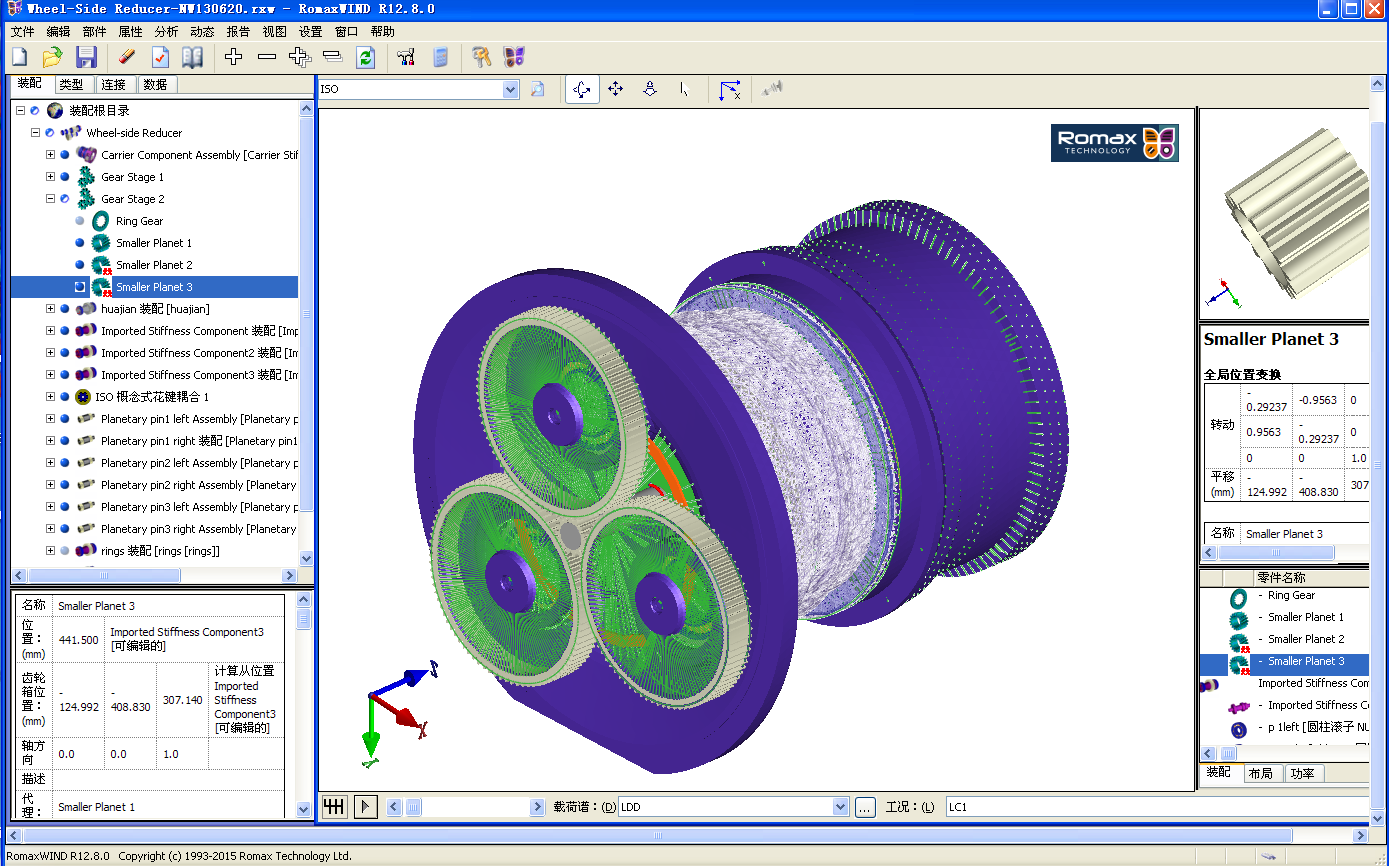Expand the huajian 装配 node
Image resolution: width=1389 pixels, height=866 pixels.
[x=50, y=309]
